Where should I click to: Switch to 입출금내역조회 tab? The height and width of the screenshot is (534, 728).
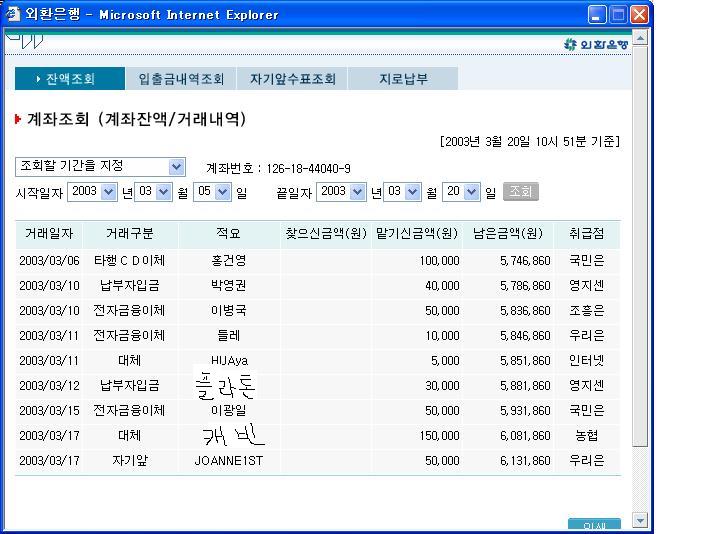[x=181, y=79]
